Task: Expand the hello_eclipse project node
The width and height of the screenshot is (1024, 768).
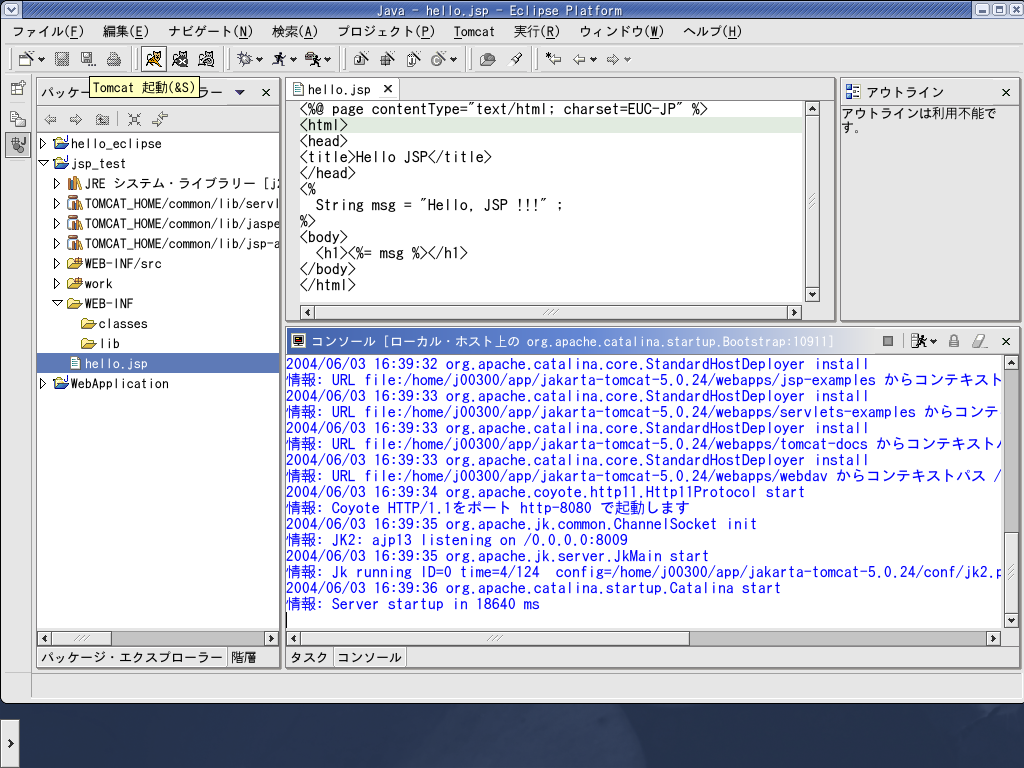Action: point(43,143)
